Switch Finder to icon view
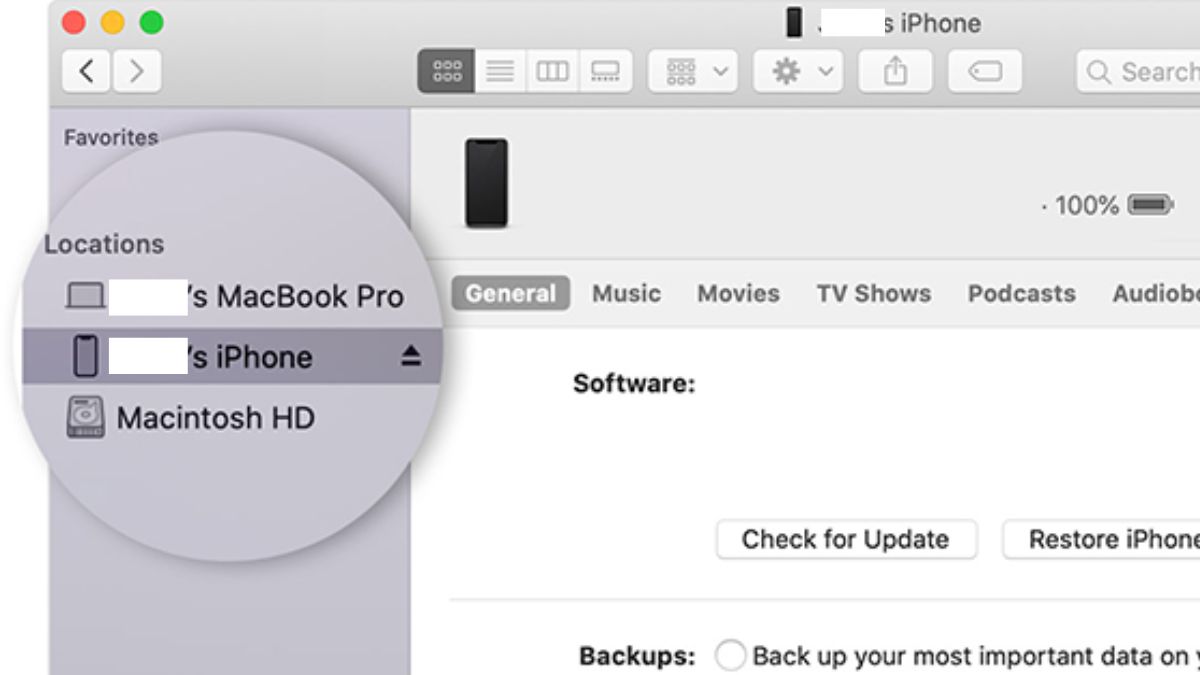The height and width of the screenshot is (675, 1200). pos(446,71)
